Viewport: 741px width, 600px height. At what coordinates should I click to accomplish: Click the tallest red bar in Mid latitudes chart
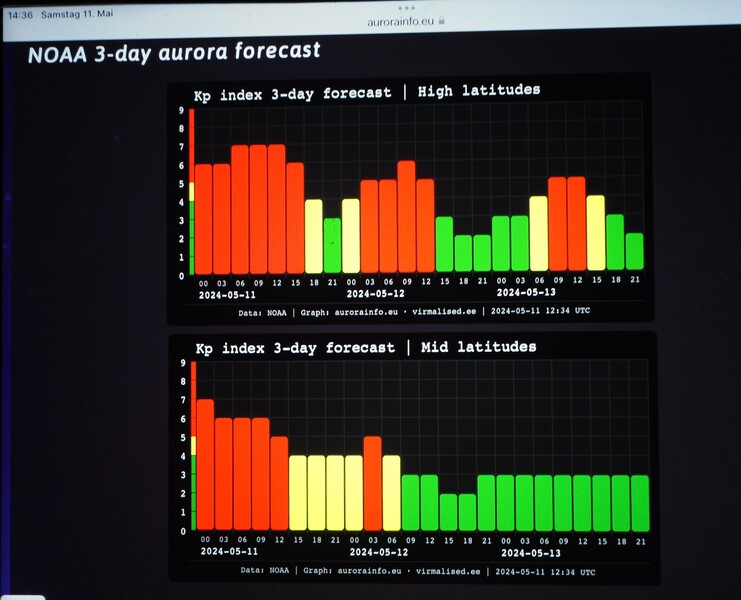(205, 464)
